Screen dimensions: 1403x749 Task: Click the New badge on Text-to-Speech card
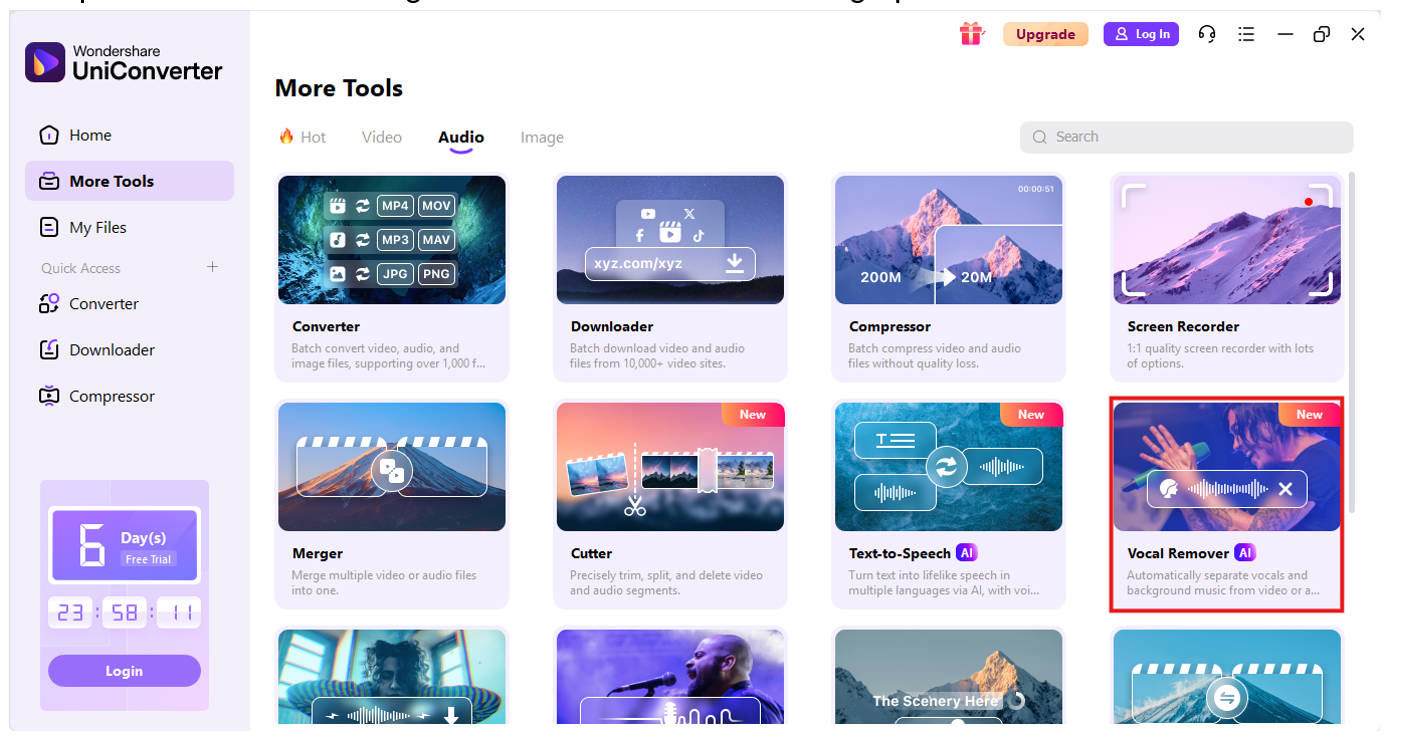coord(1031,415)
